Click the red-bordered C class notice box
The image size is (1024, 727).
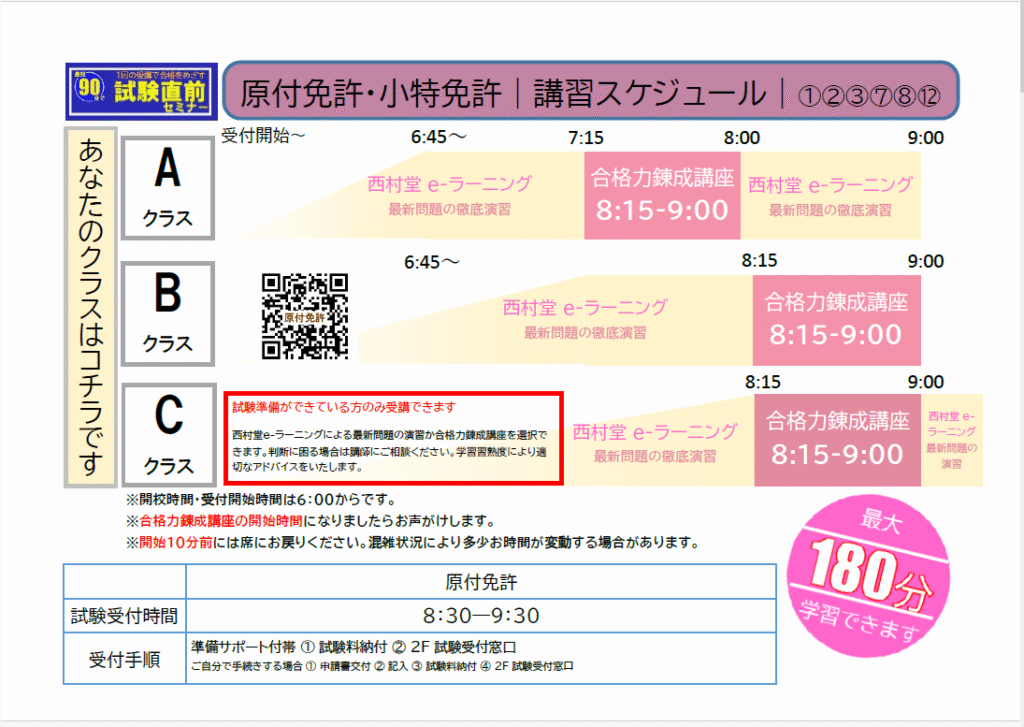394,437
